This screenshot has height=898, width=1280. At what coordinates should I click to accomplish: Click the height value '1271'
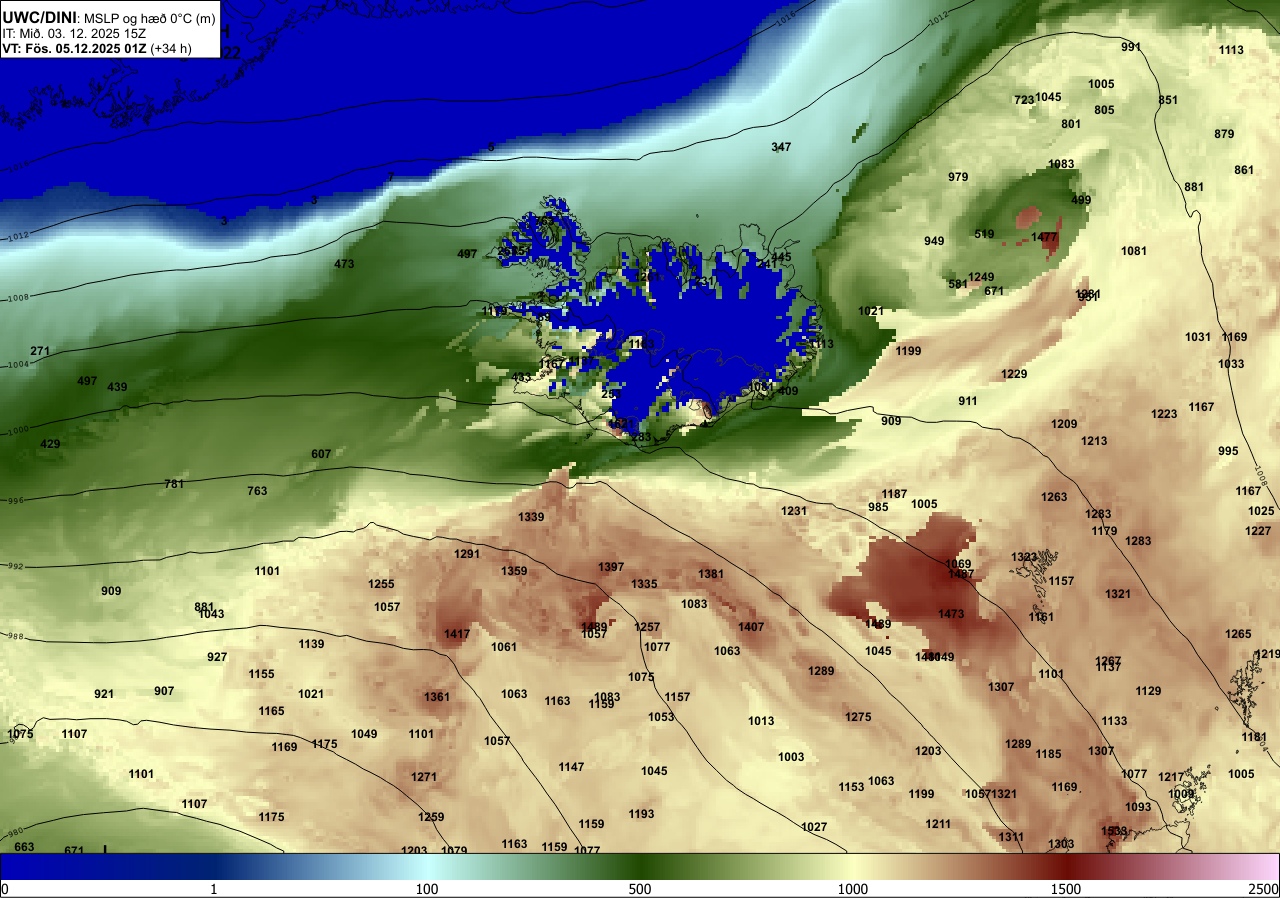click(x=424, y=777)
